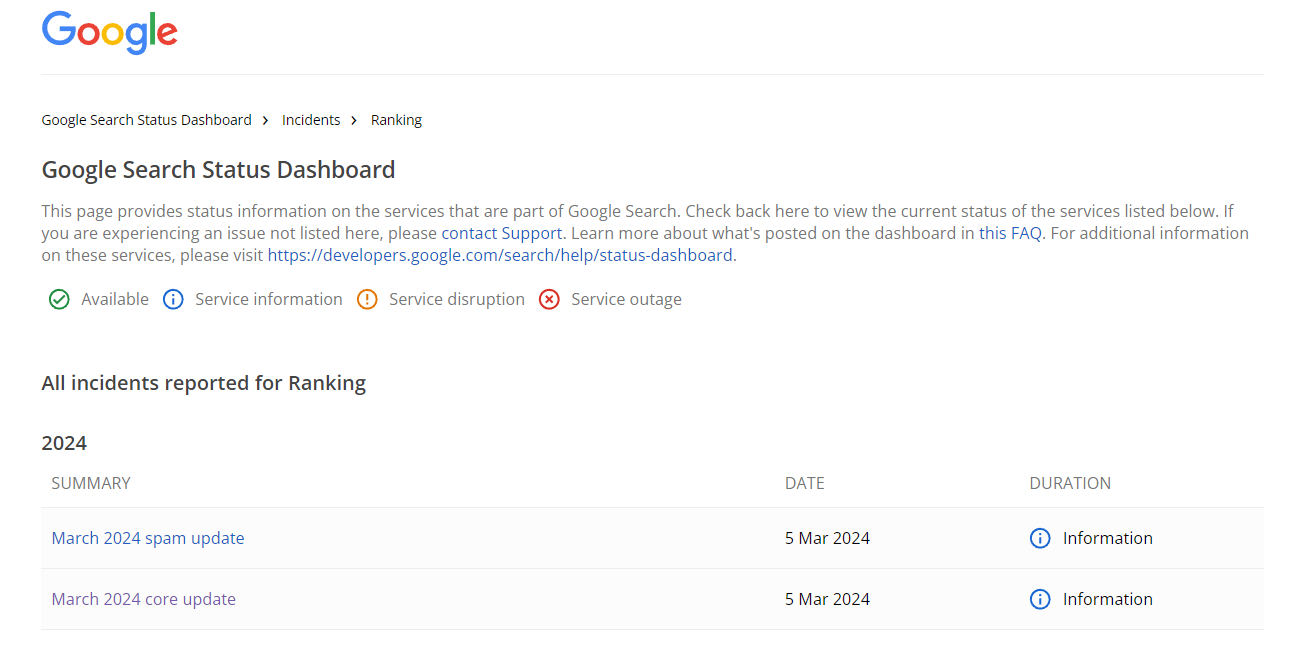
Task: Follow the "this FAQ" link
Action: point(1010,233)
